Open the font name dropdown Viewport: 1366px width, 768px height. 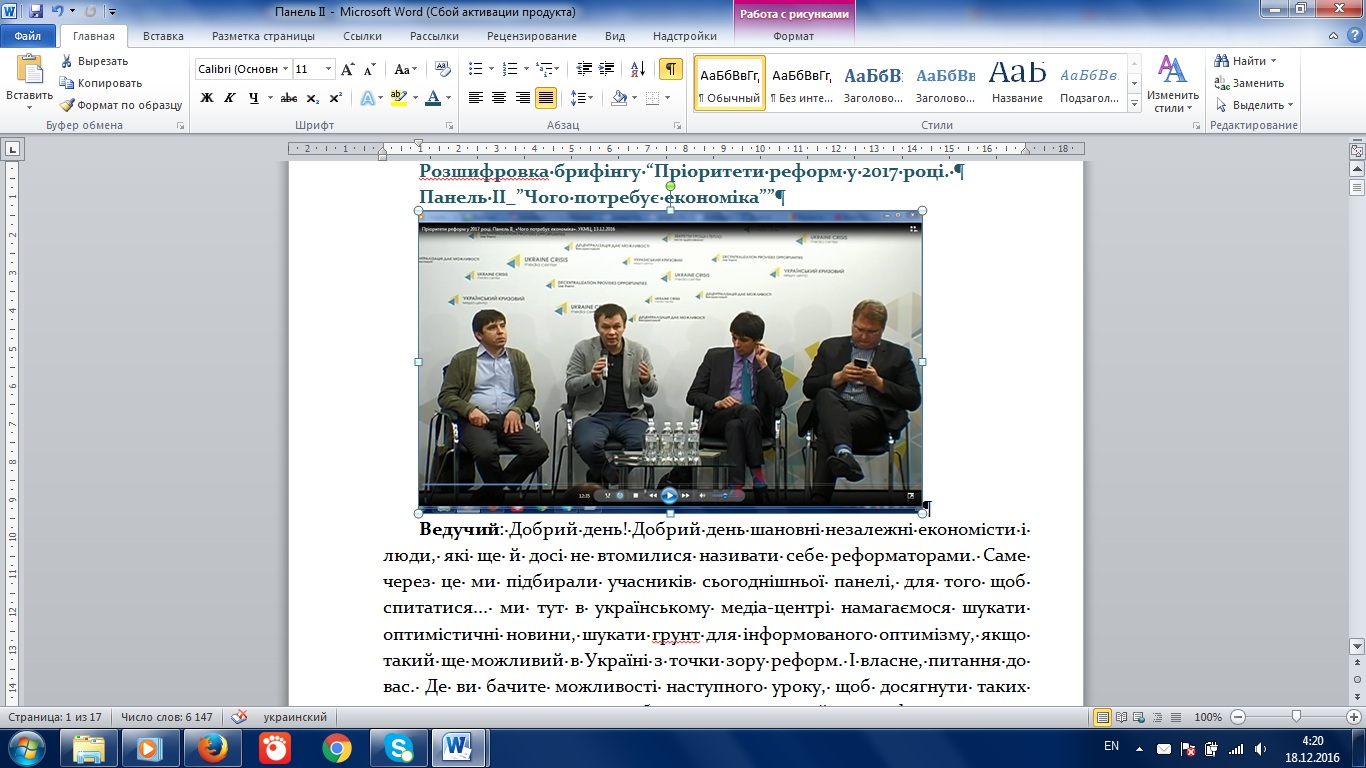[x=286, y=69]
